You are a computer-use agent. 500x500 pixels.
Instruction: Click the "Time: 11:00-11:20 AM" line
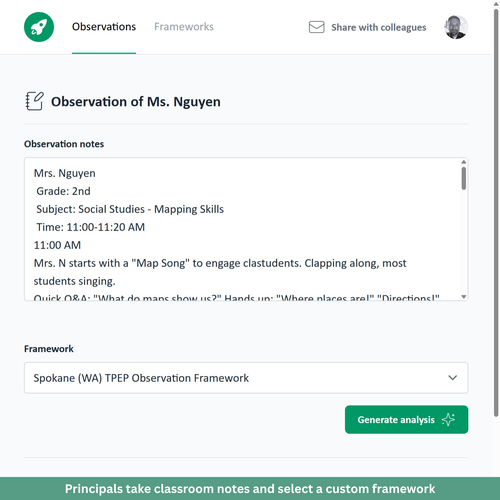(91, 227)
